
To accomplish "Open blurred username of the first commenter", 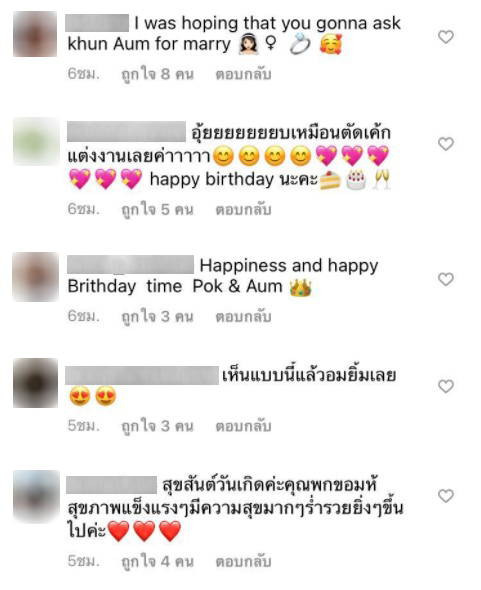I will point(97,23).
